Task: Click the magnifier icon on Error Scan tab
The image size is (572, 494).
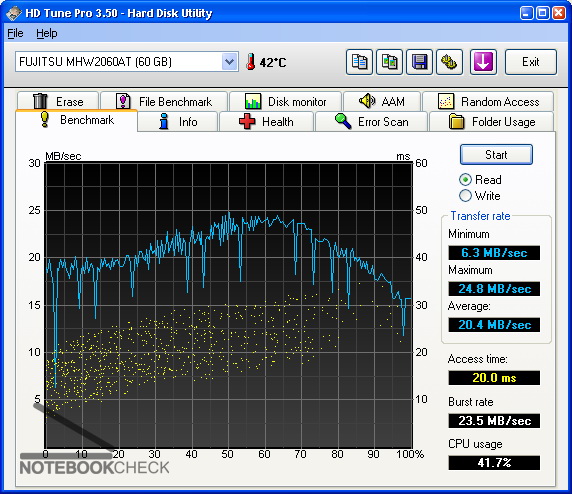Action: [x=343, y=121]
